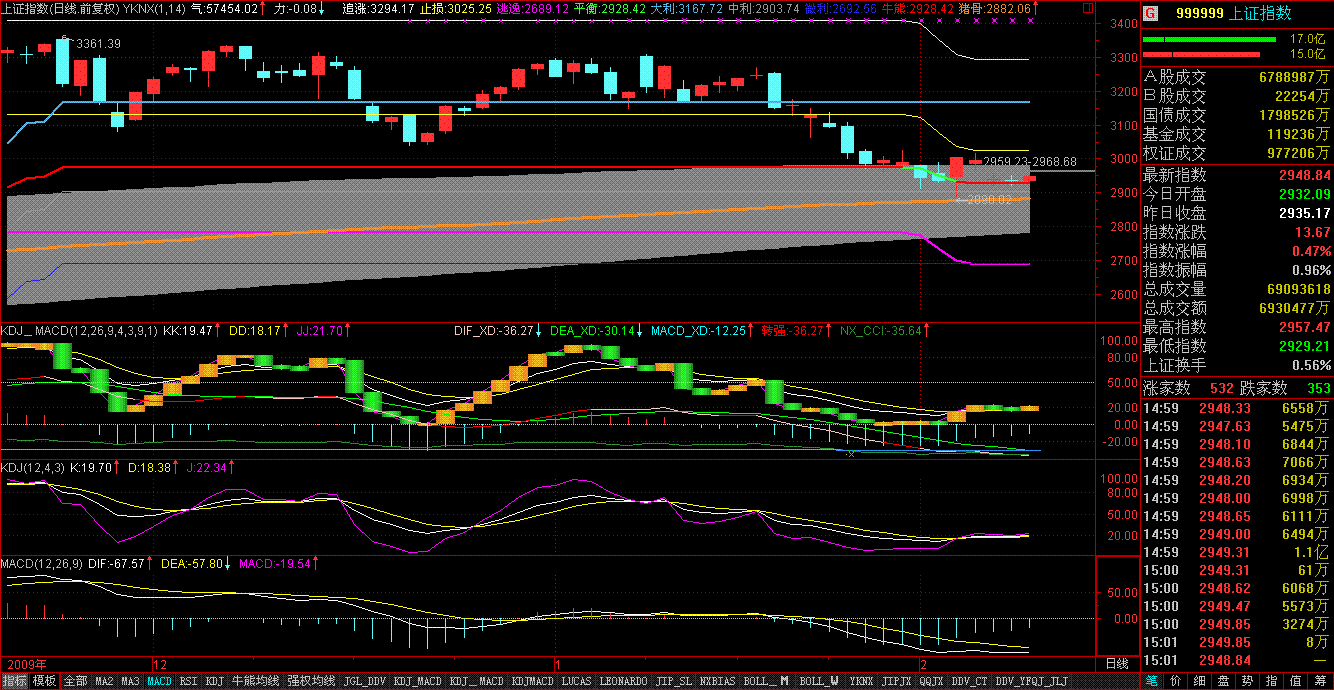This screenshot has height=690, width=1334.
Task: Select the 笔 tab in quote panel
Action: coord(1152,681)
